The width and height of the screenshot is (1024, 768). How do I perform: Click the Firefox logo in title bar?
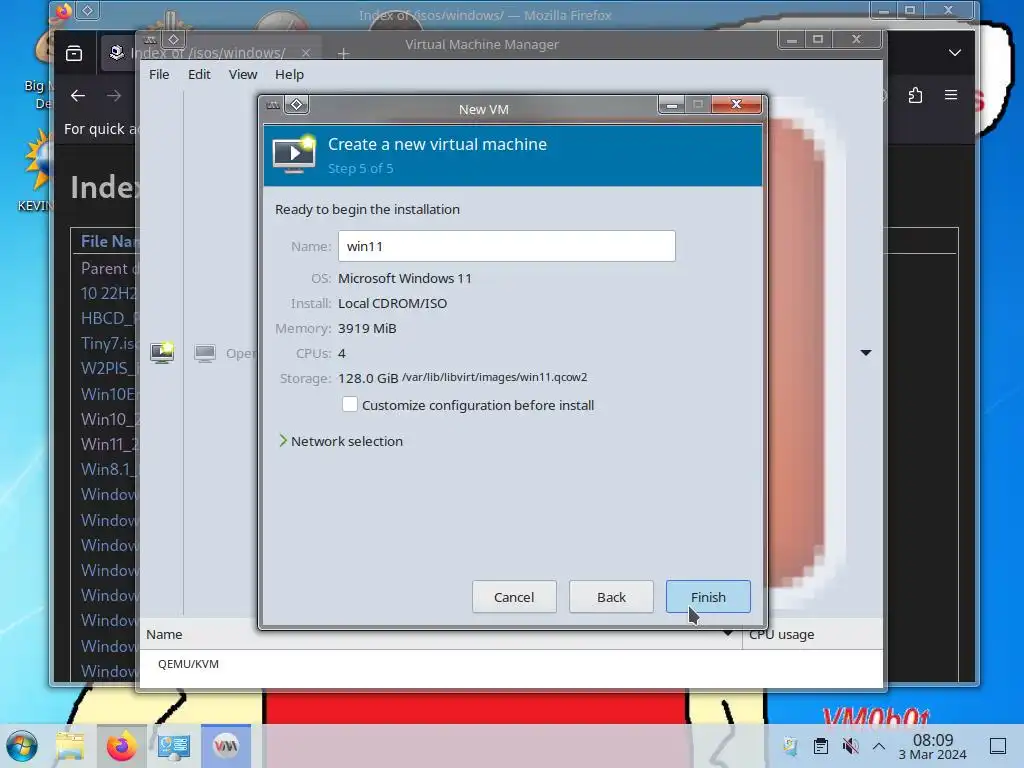(63, 10)
